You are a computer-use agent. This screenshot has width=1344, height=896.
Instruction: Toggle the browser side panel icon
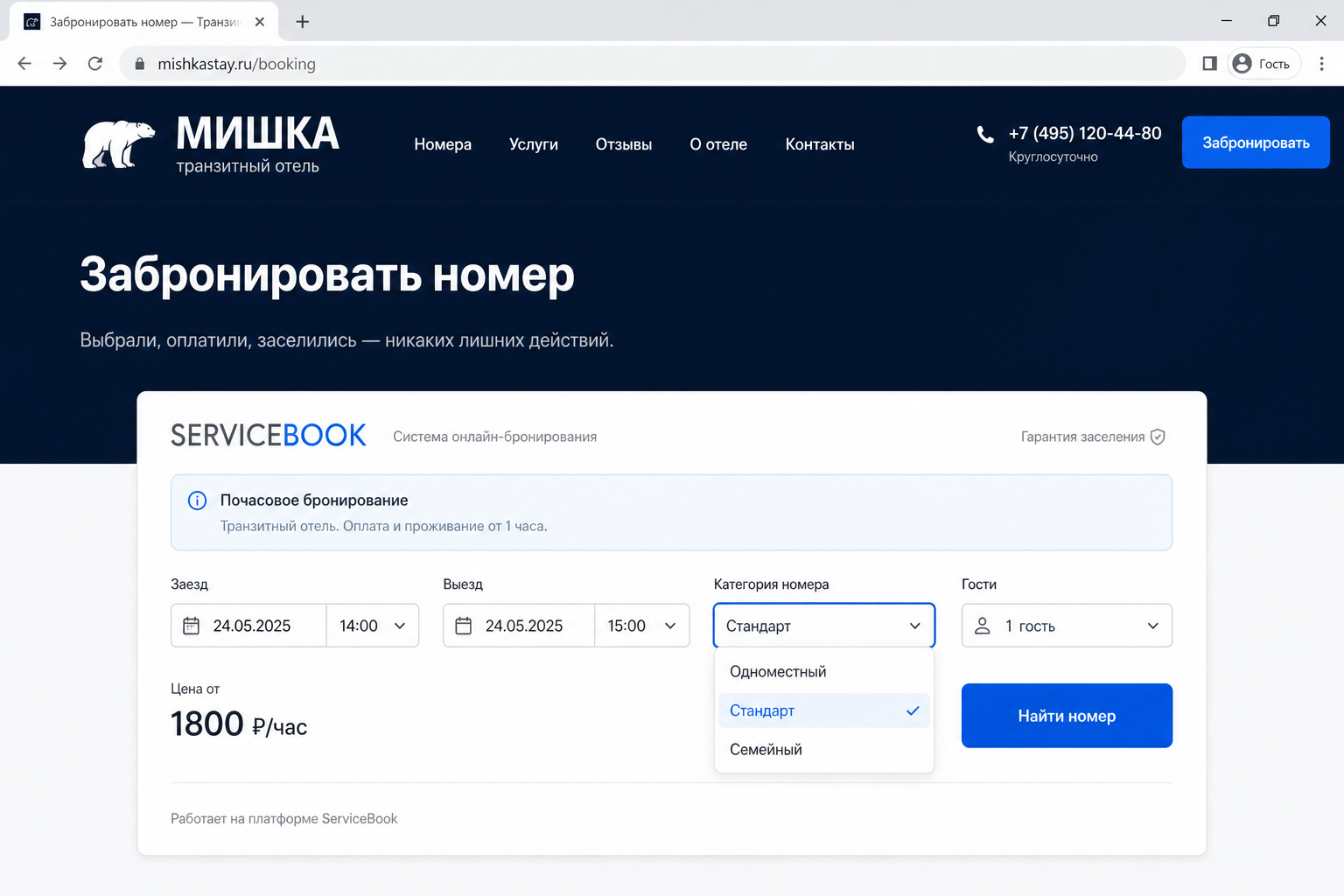(x=1210, y=64)
